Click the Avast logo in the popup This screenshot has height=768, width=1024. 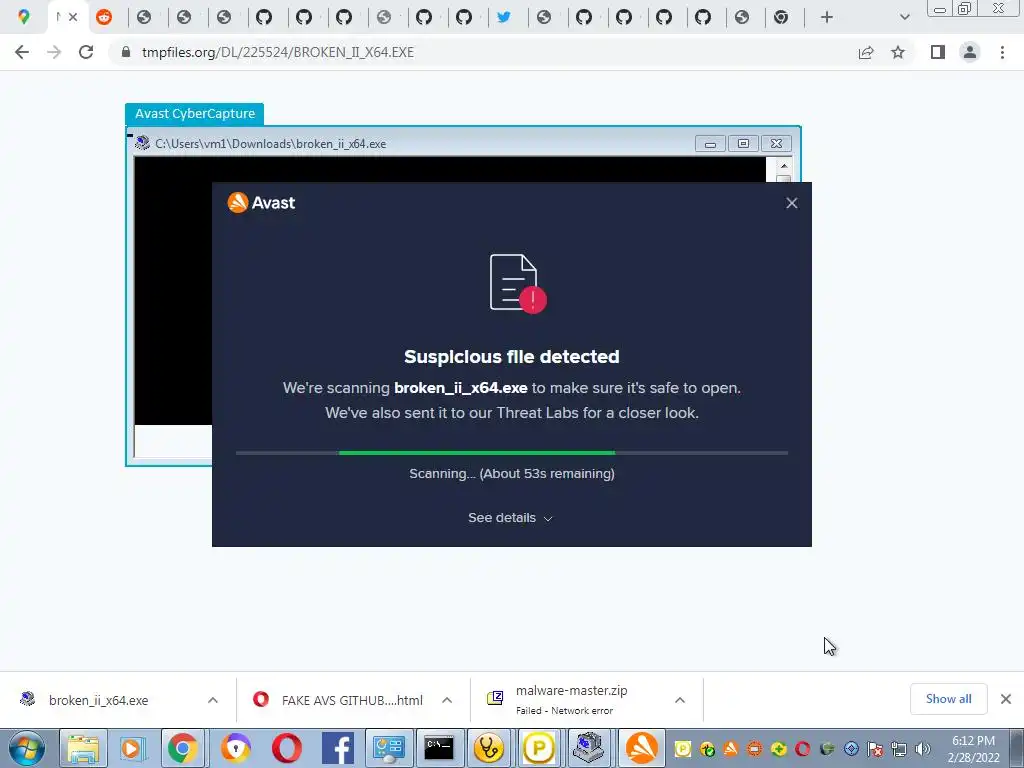(x=261, y=202)
